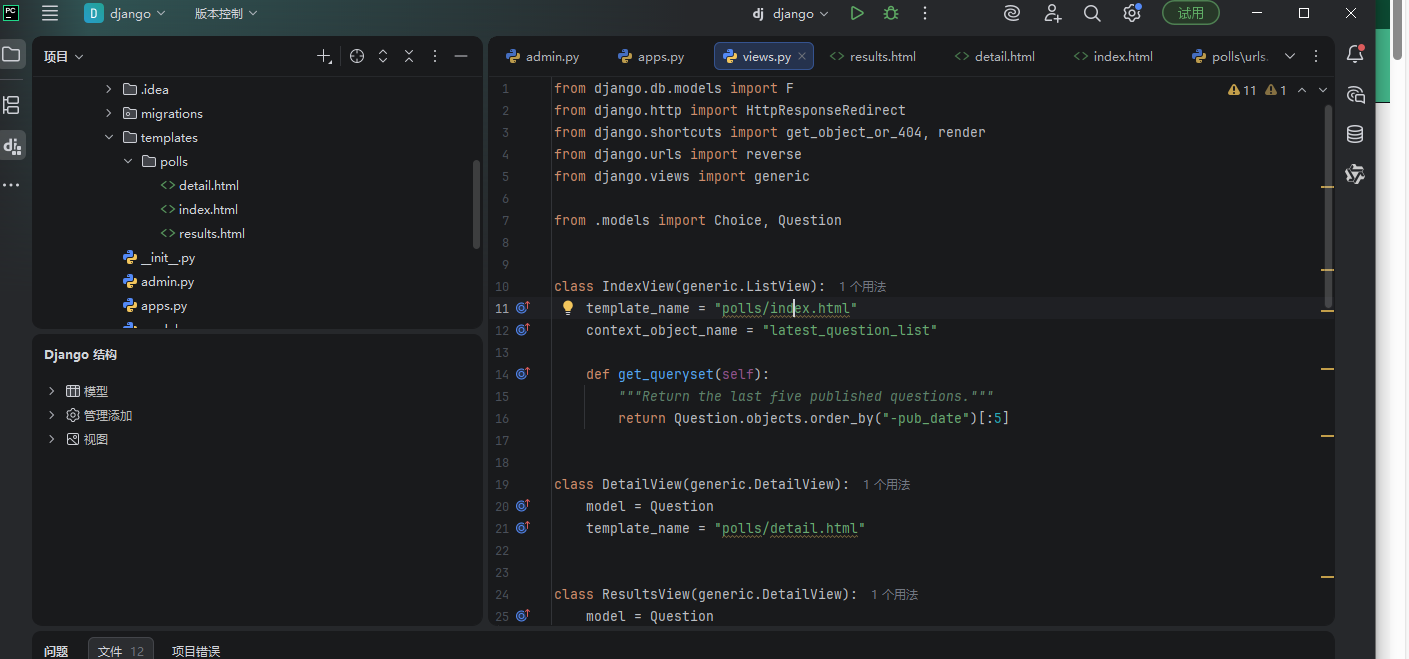The image size is (1409, 659).
Task: Show more tool windows ellipsis on left bar
Action: [x=12, y=185]
